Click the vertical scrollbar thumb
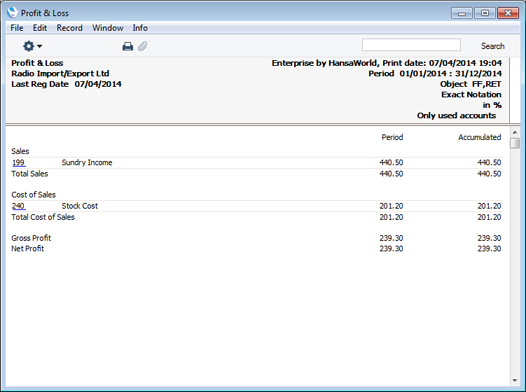Viewport: 526px width, 392px height. [x=515, y=143]
